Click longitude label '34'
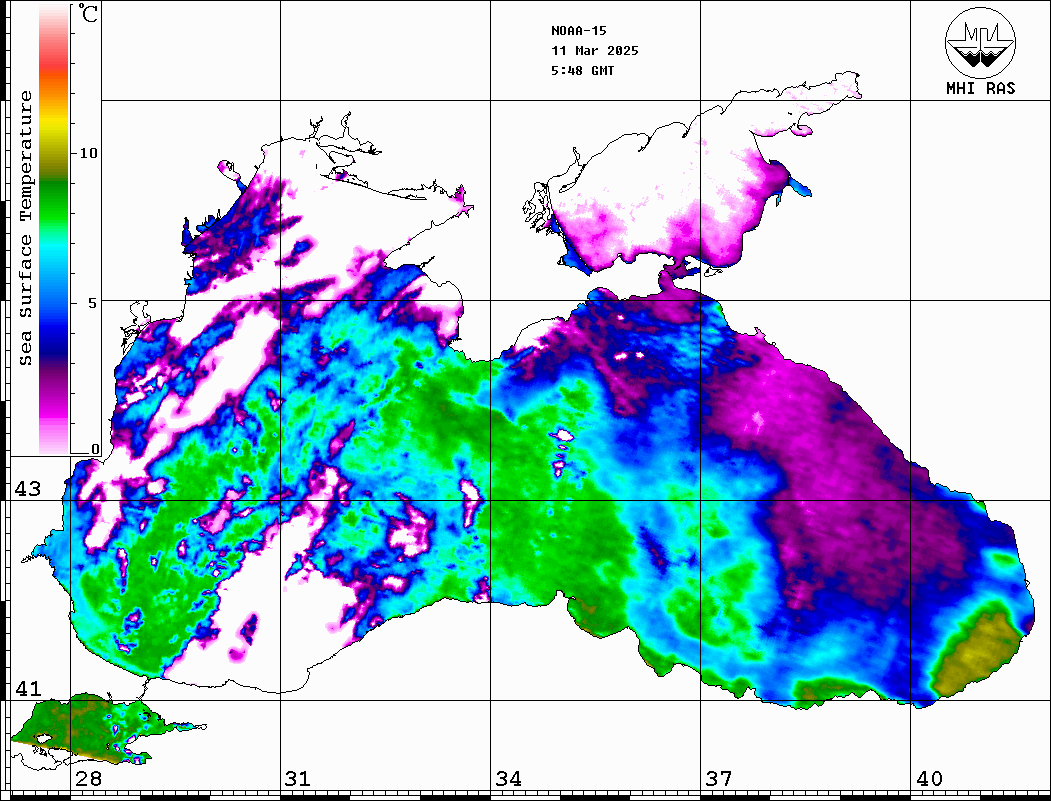This screenshot has width=1051, height=801. click(x=508, y=779)
